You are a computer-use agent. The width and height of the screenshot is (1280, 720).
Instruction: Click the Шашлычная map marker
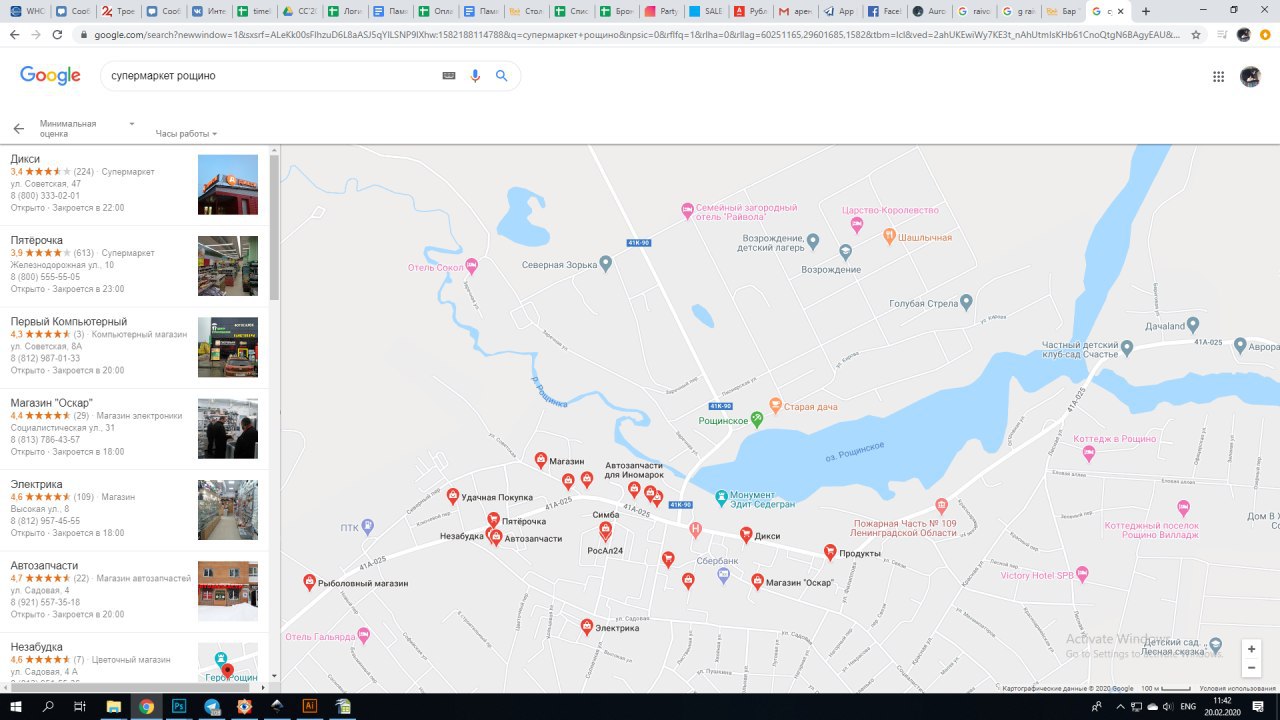point(889,237)
